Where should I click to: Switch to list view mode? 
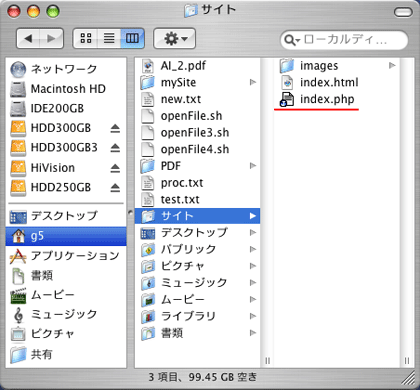point(109,39)
